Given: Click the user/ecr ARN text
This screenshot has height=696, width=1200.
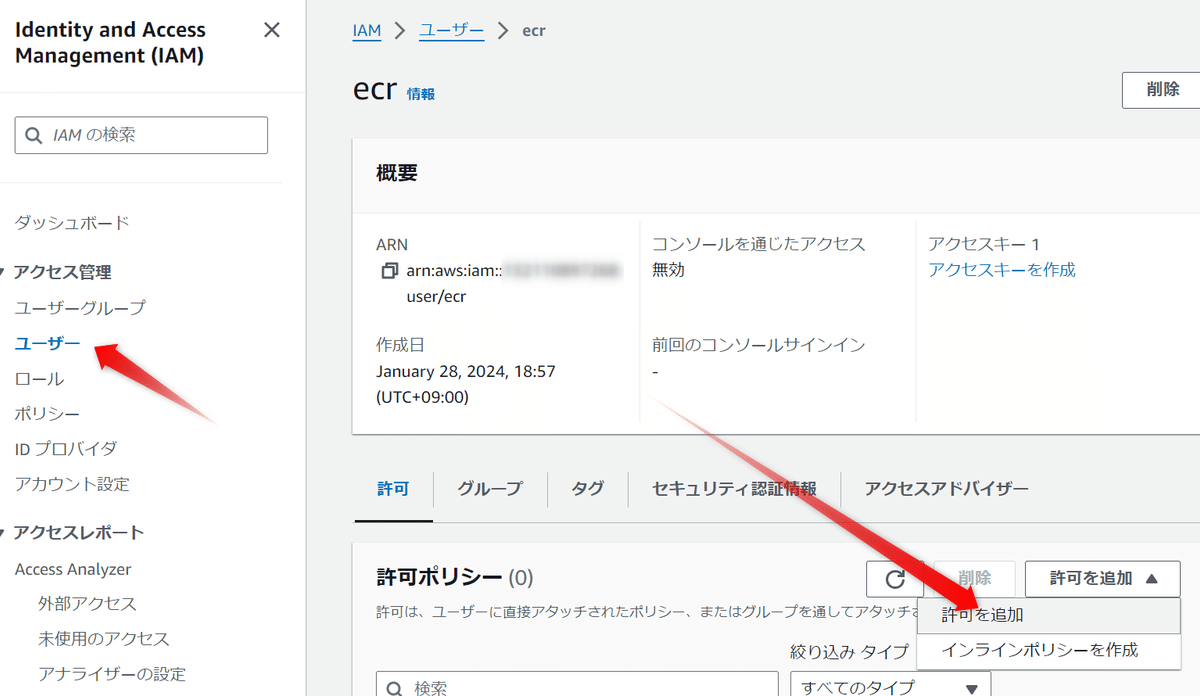Looking at the screenshot, I should (x=437, y=297).
